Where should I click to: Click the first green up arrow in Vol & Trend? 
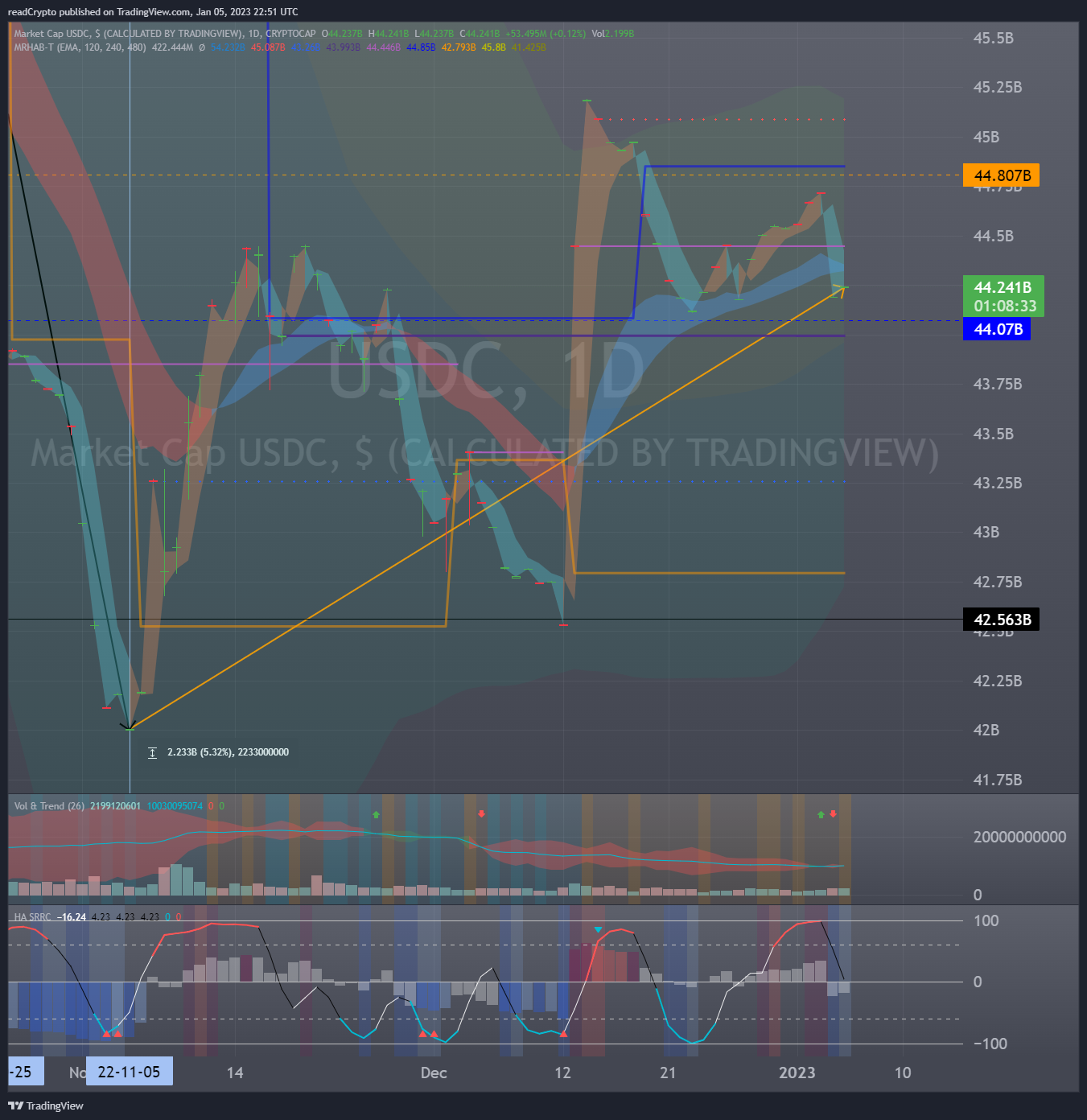[376, 814]
